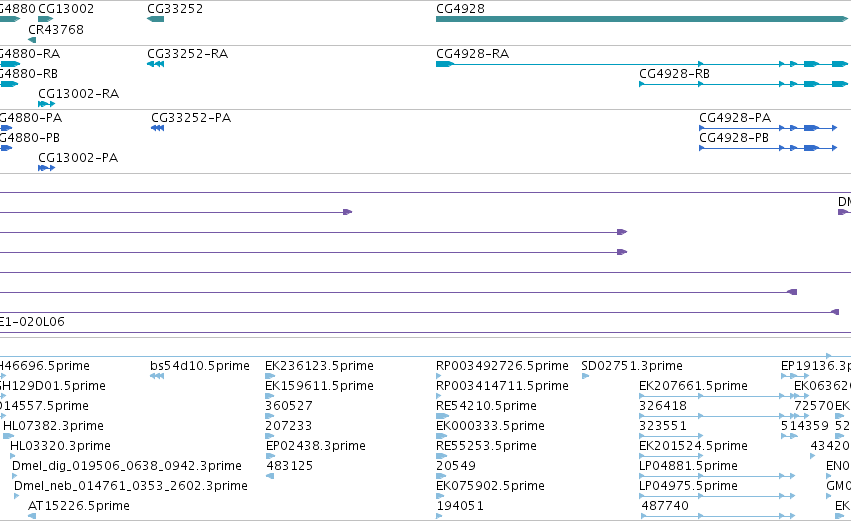This screenshot has width=851, height=521.
Task: Click feature labeled 326418
Action: click(x=663, y=406)
